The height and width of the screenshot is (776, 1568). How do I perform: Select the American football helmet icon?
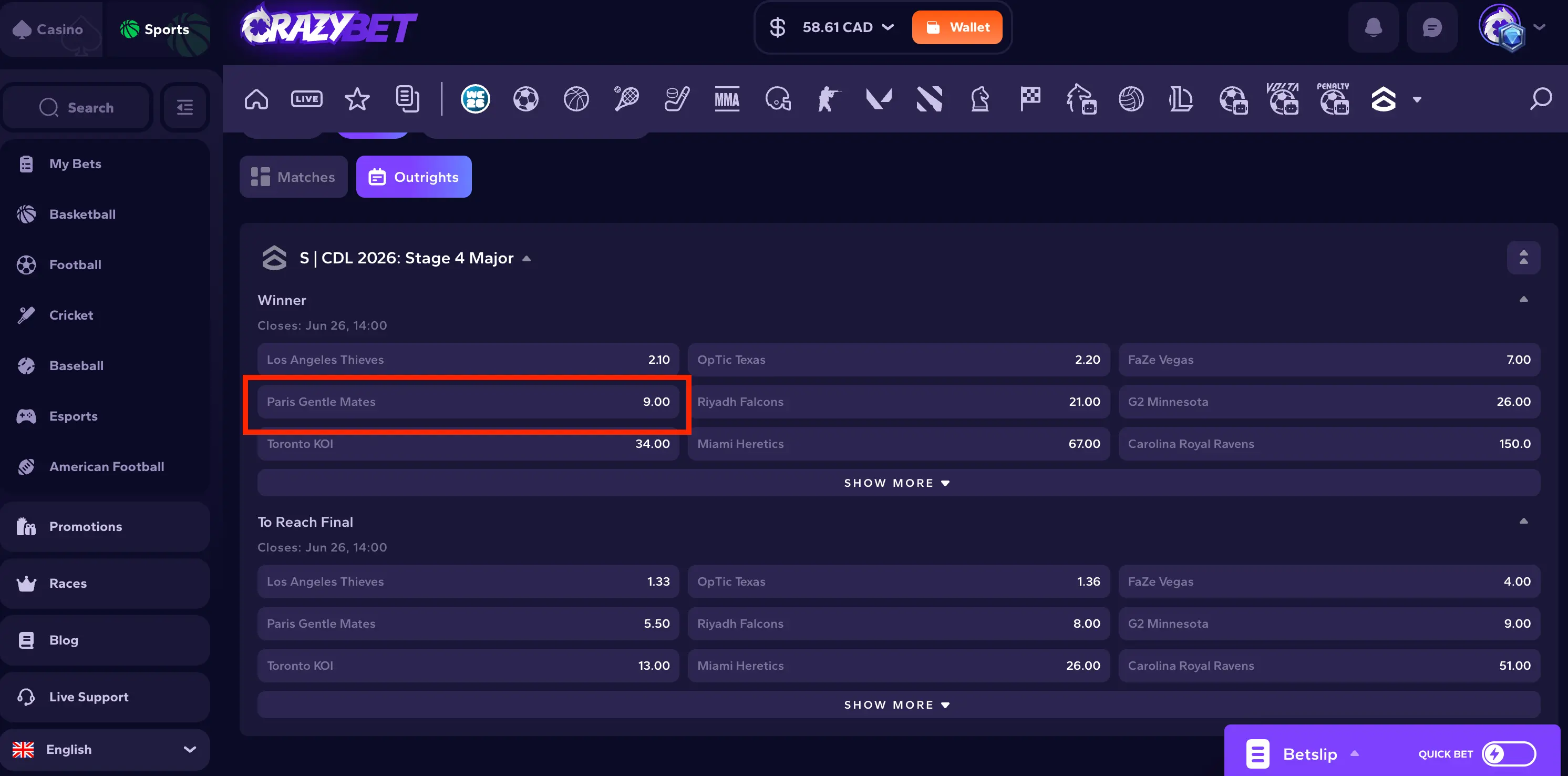pos(778,99)
